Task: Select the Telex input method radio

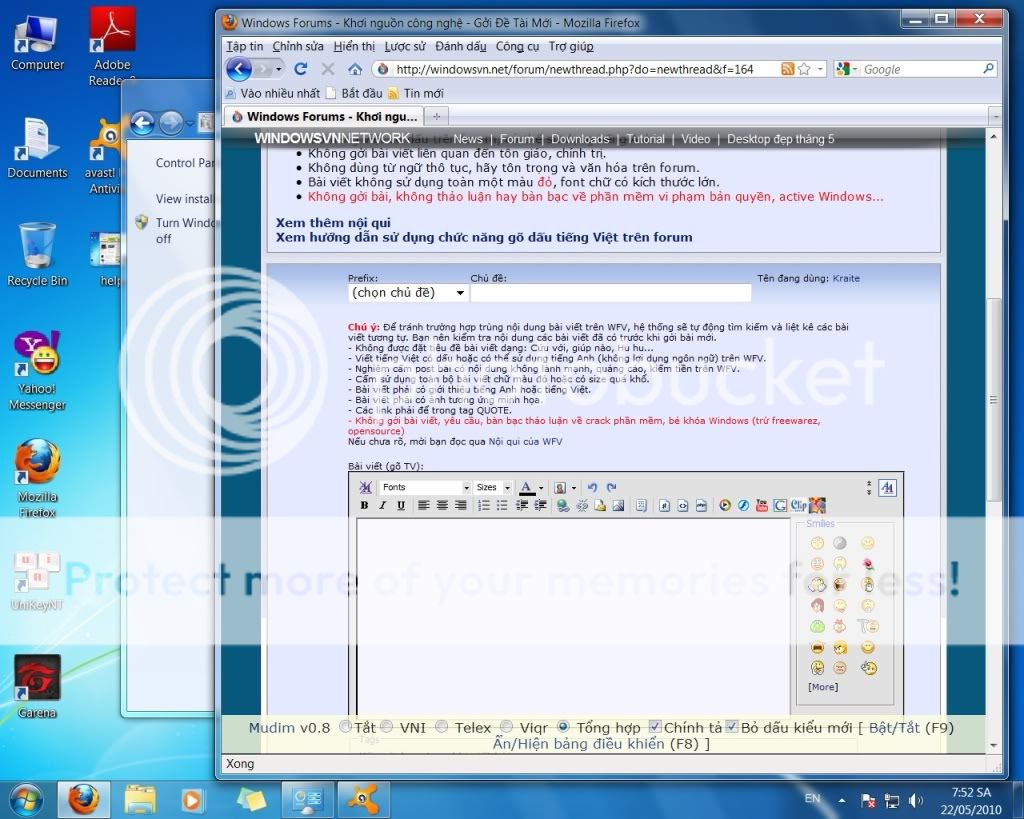Action: pyautogui.click(x=442, y=727)
